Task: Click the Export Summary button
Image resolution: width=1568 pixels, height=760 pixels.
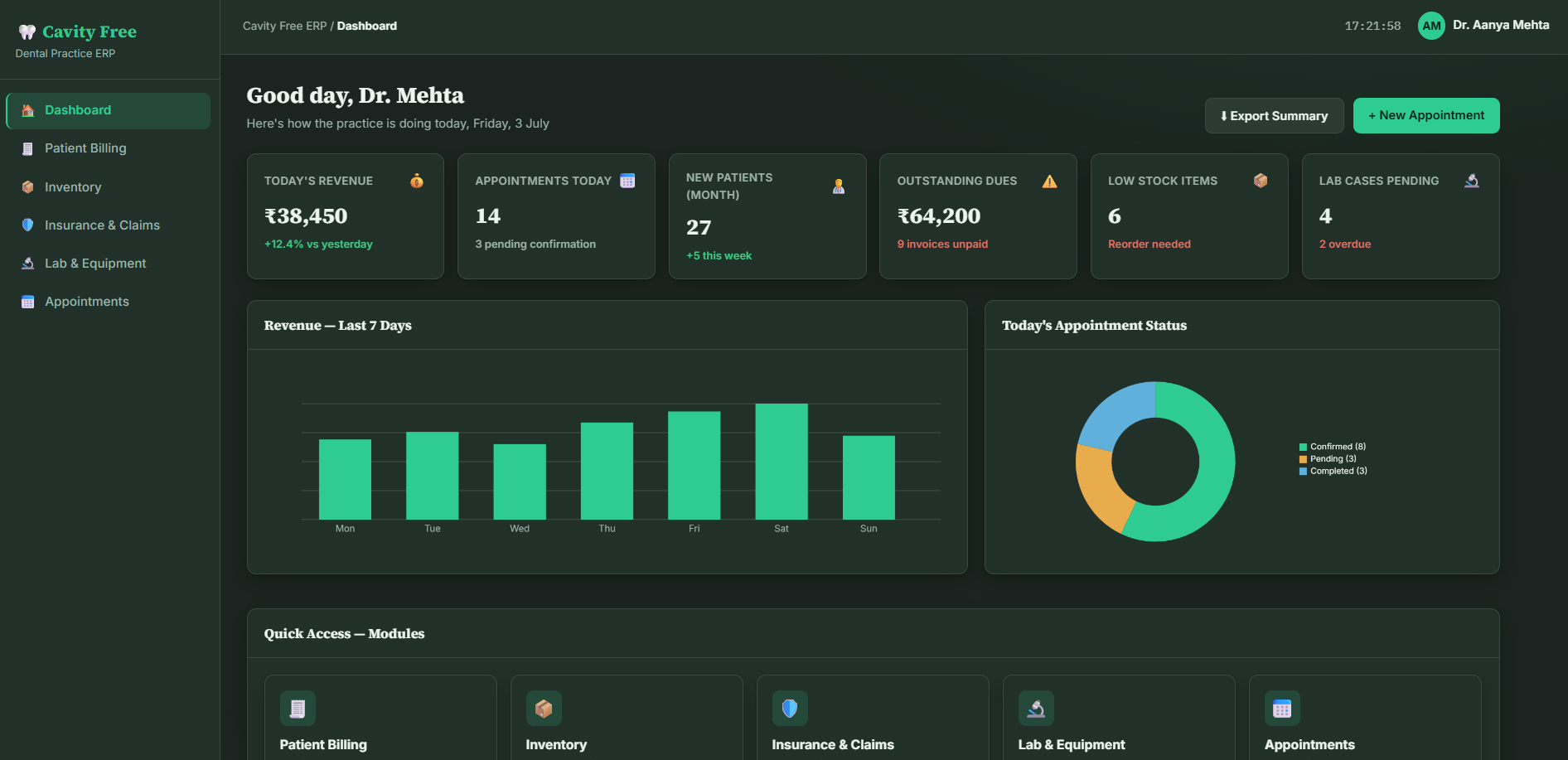Action: pyautogui.click(x=1274, y=116)
